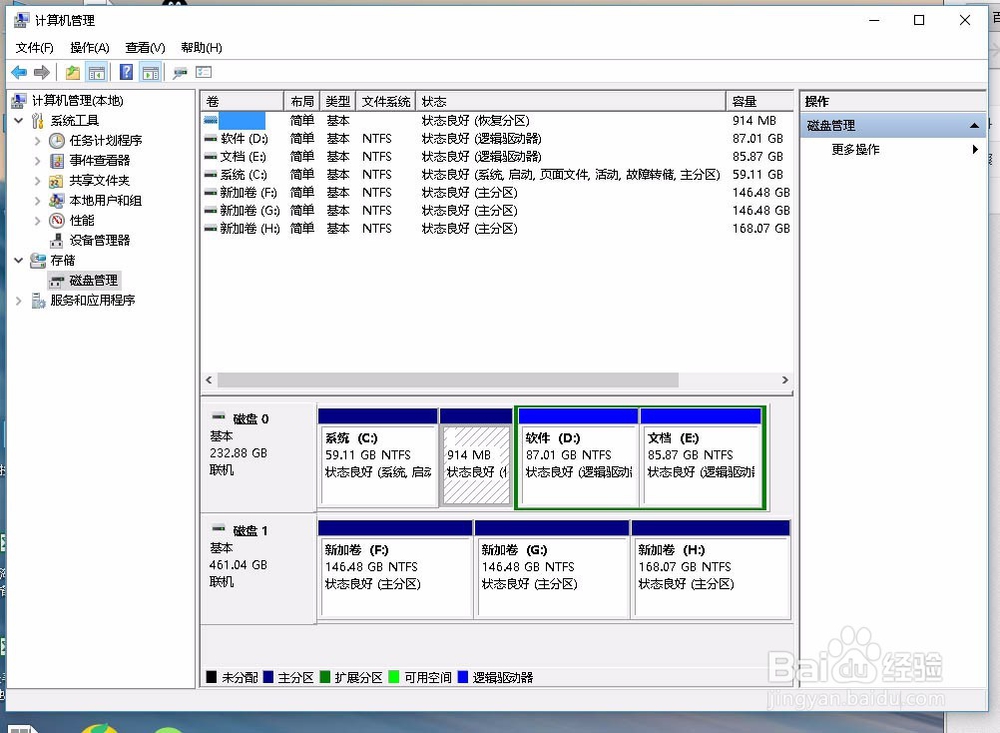Open the 查看(V) menu
The image size is (1000, 733).
145,48
